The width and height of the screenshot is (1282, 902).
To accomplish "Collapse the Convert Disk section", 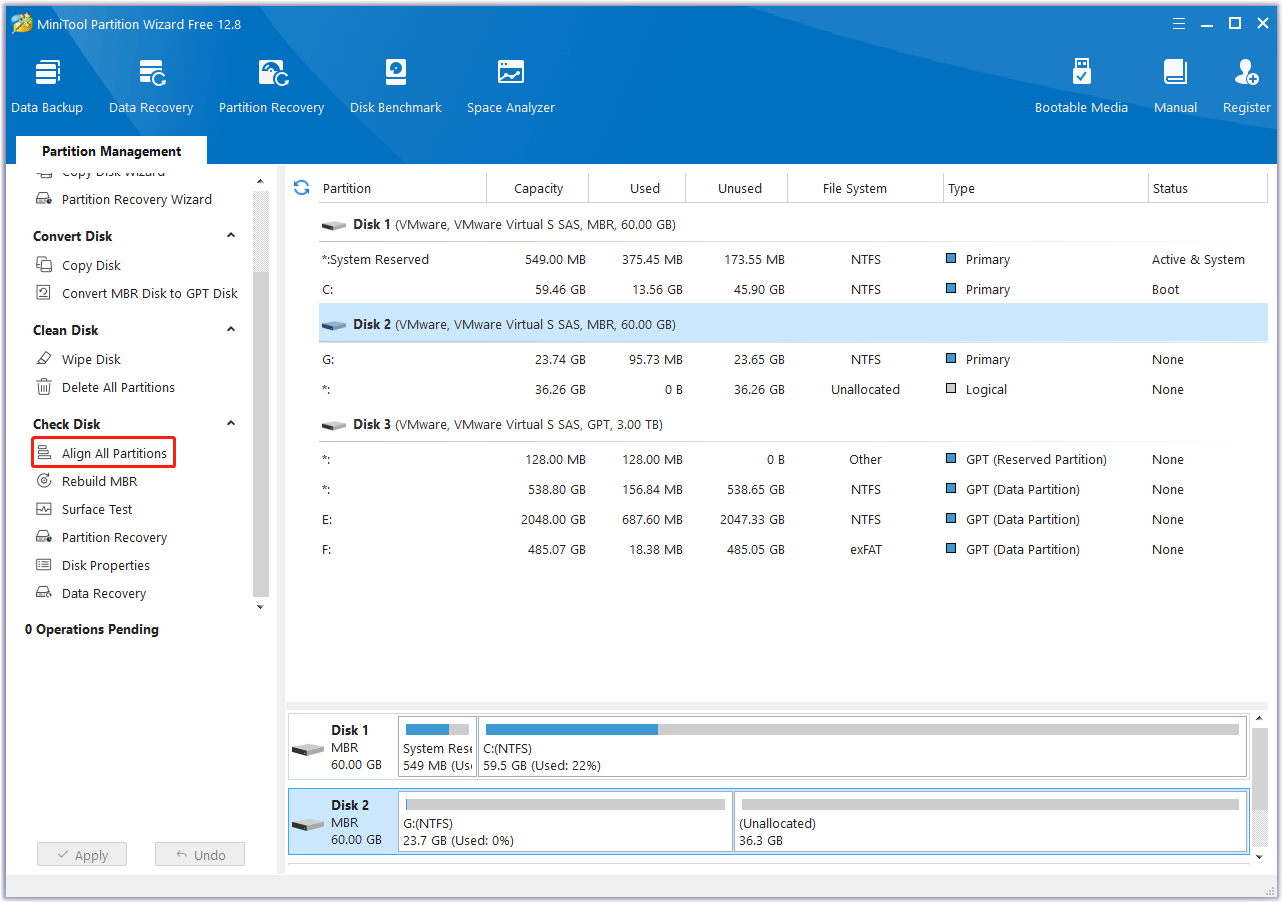I will coord(231,236).
